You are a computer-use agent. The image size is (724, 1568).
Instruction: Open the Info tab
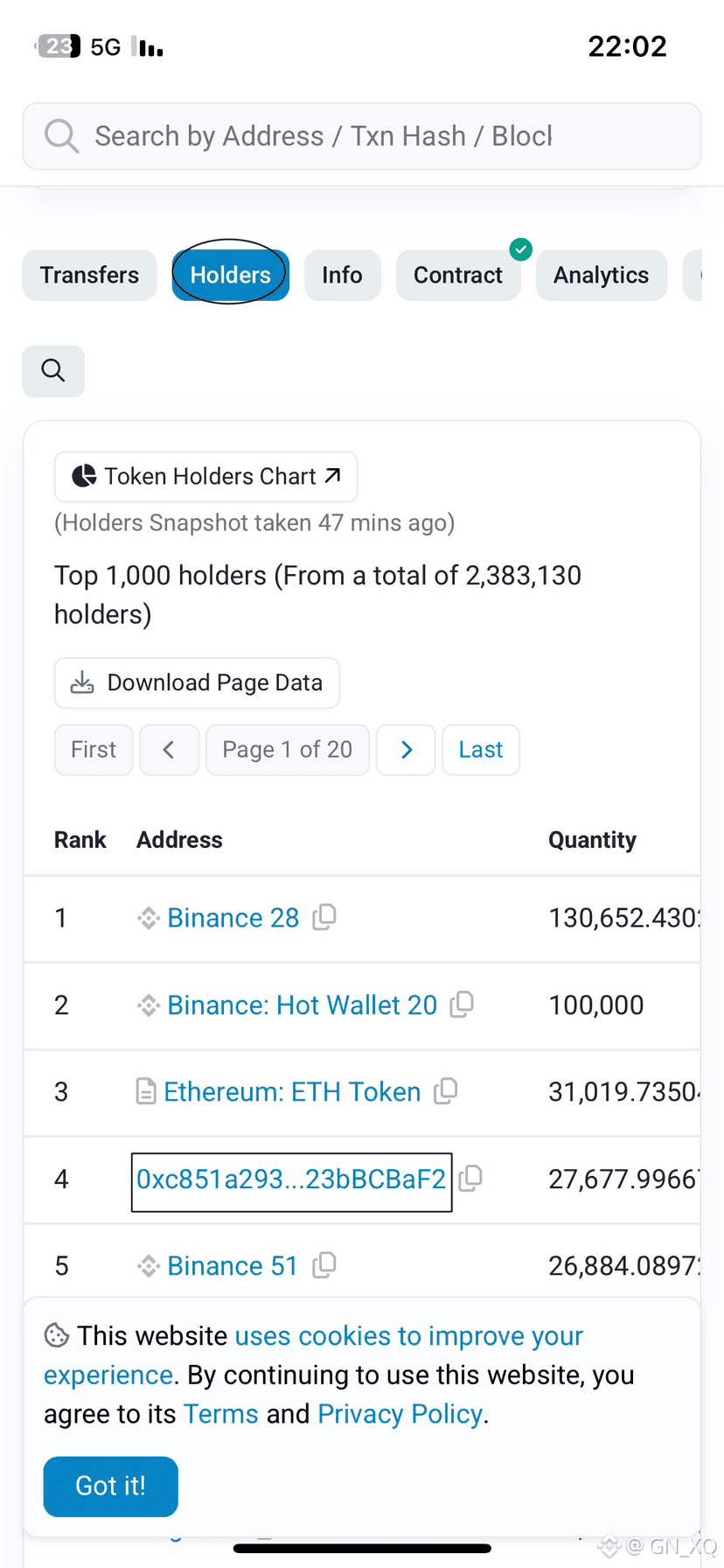[x=342, y=275]
